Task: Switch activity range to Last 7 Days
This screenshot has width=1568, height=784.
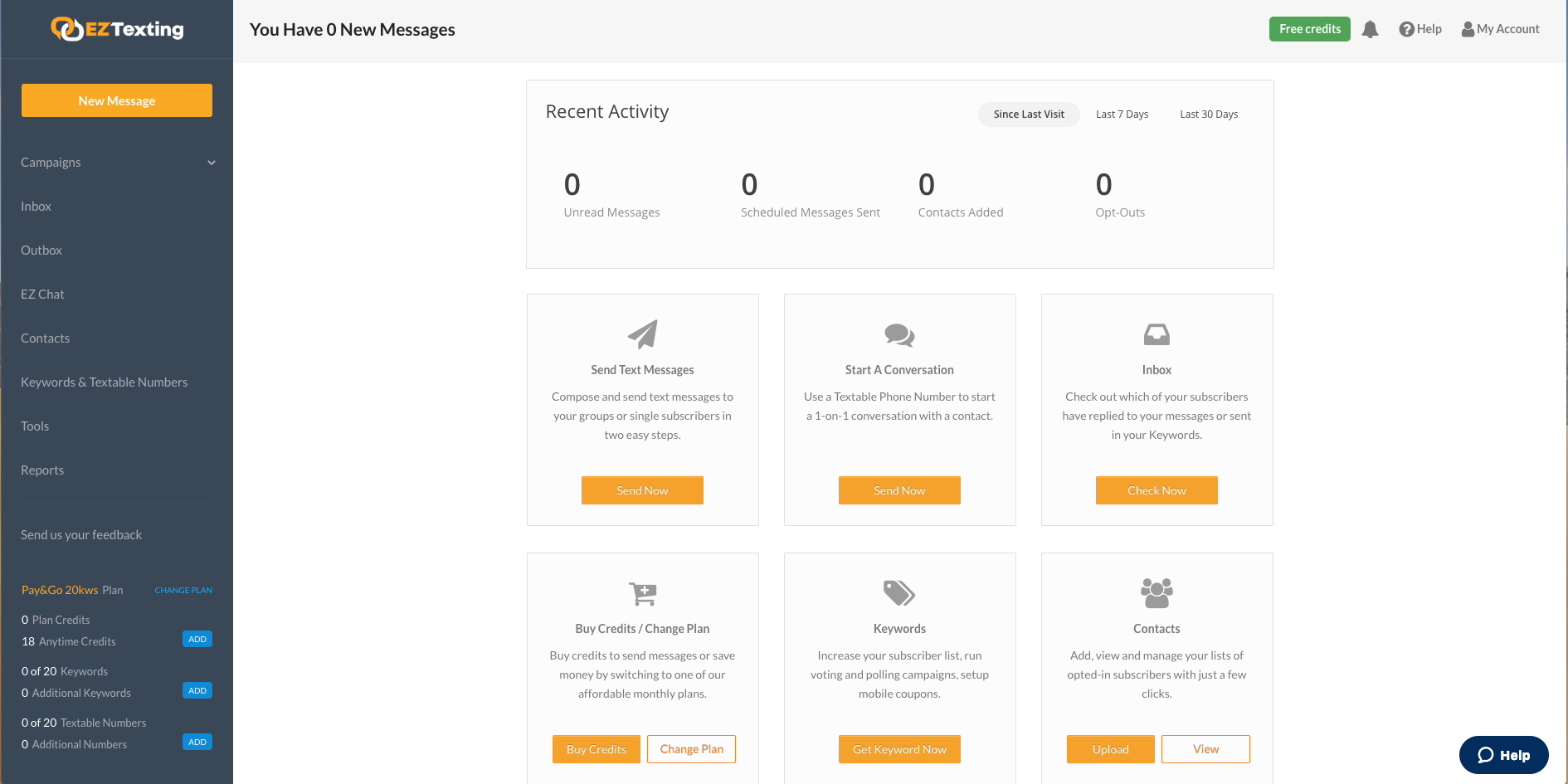Action: point(1122,114)
